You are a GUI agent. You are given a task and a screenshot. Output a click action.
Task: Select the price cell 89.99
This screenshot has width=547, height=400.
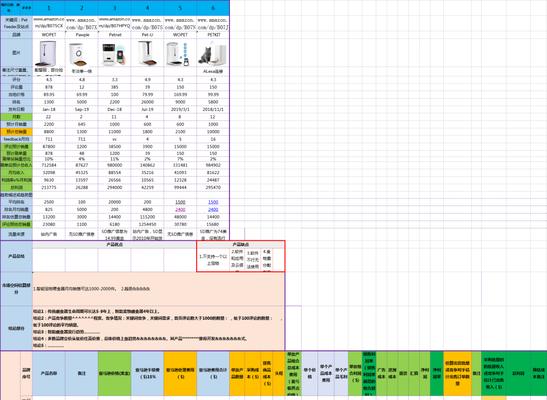point(48,95)
